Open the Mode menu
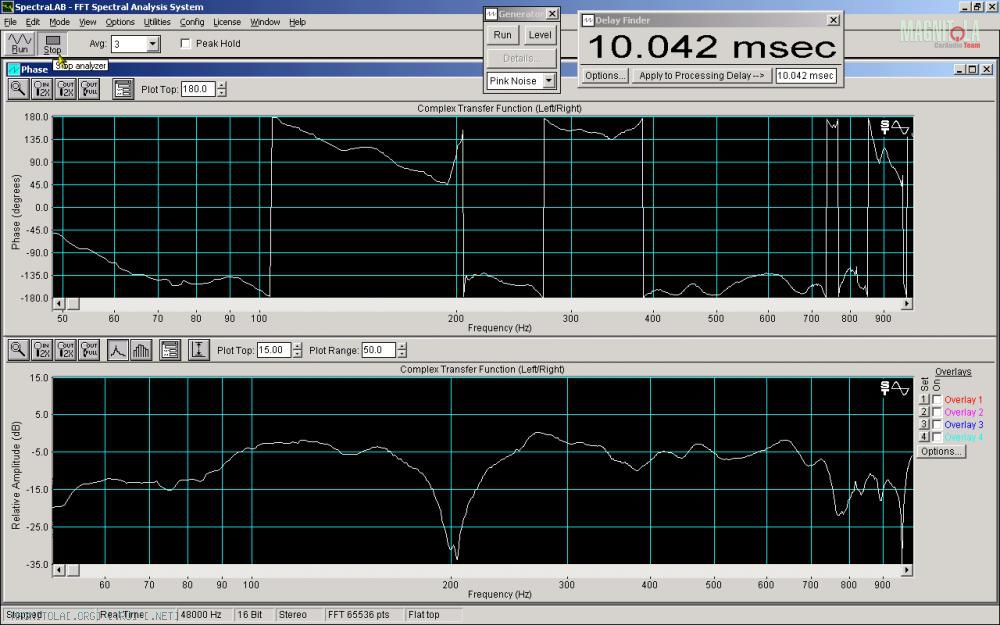Image resolution: width=1000 pixels, height=625 pixels. 59,22
